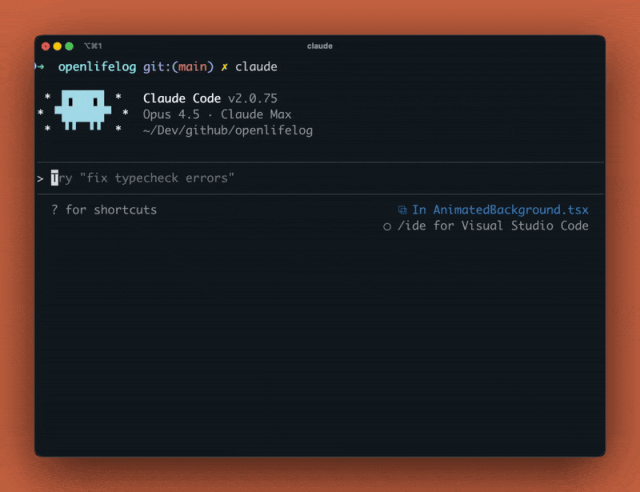The image size is (640, 492).
Task: Click the "? for shortcuts" hint text
Action: pyautogui.click(x=104, y=210)
